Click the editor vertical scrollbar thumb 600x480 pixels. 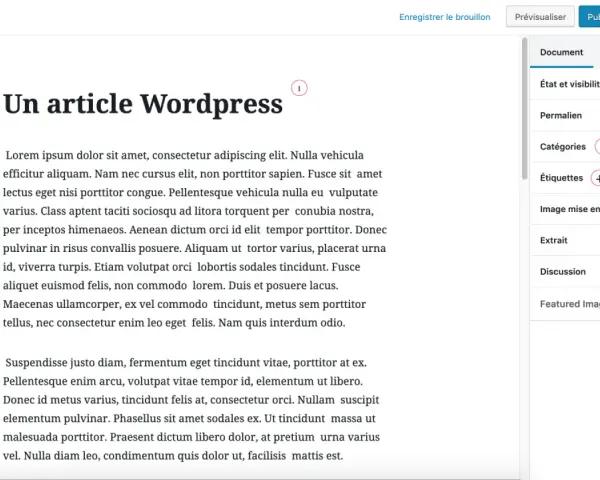point(525,108)
